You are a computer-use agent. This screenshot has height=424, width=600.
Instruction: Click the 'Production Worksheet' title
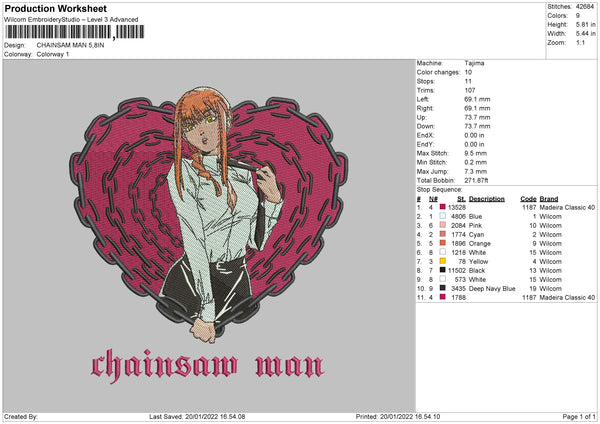click(x=56, y=8)
